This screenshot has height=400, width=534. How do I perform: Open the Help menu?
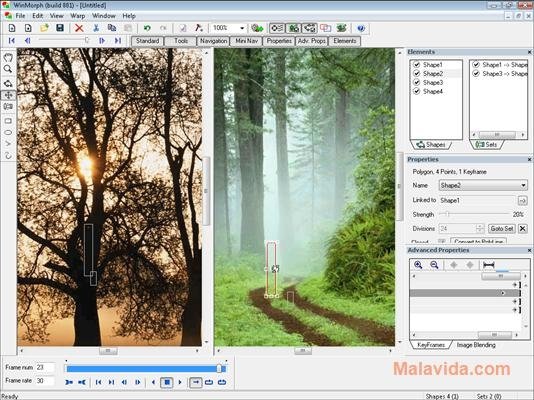[x=129, y=16]
